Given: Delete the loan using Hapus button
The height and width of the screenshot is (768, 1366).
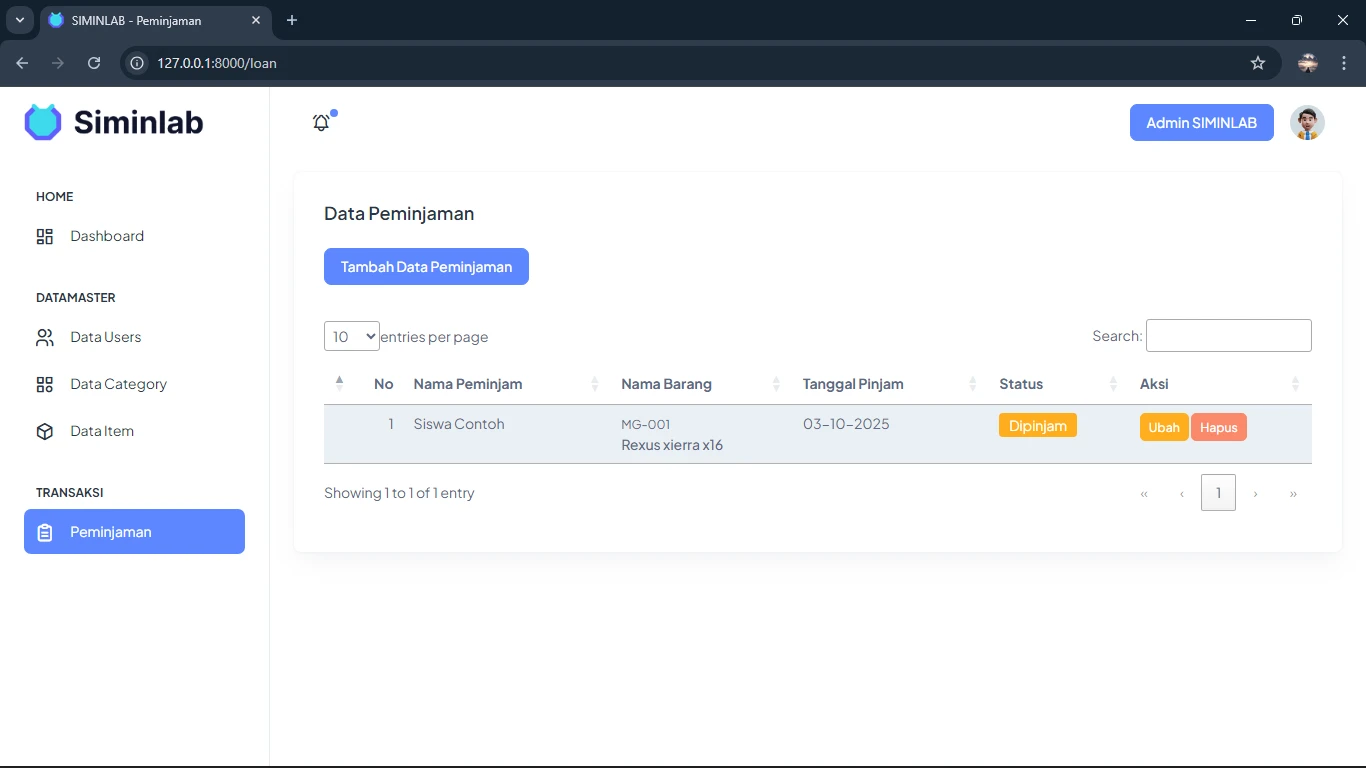Looking at the screenshot, I should tap(1218, 427).
